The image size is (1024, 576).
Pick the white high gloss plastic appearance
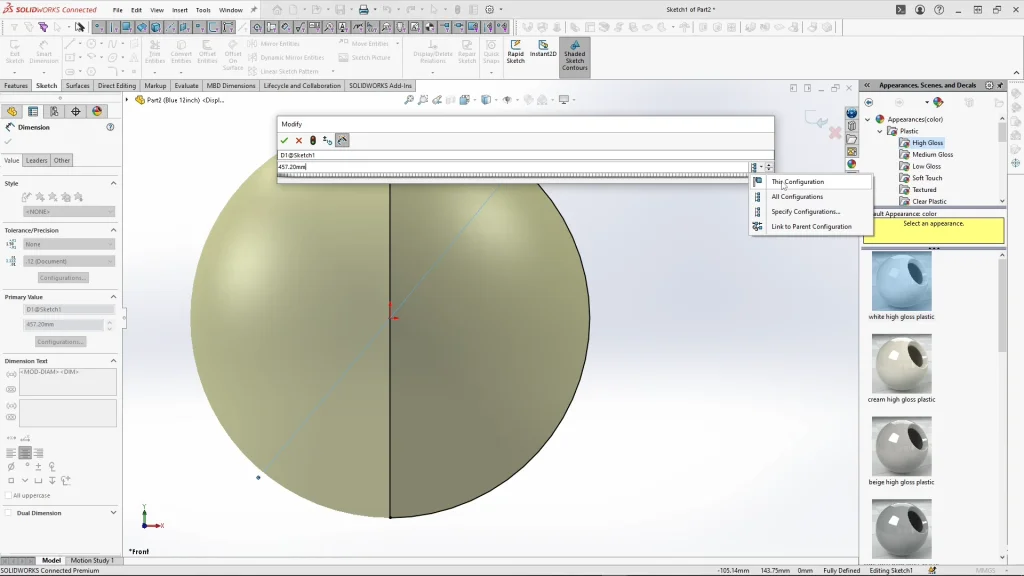coord(901,282)
